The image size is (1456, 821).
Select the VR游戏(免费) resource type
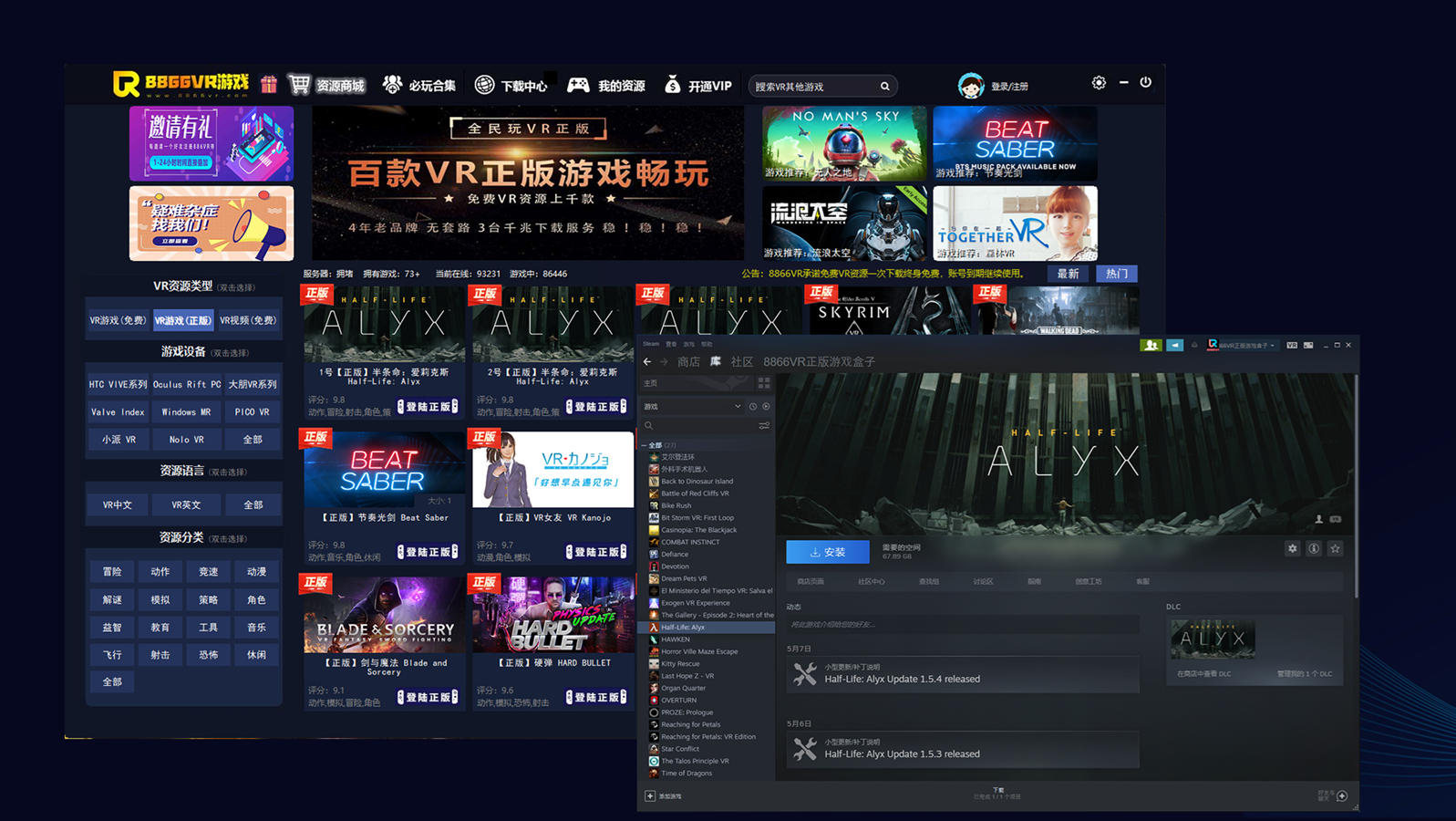[x=118, y=320]
